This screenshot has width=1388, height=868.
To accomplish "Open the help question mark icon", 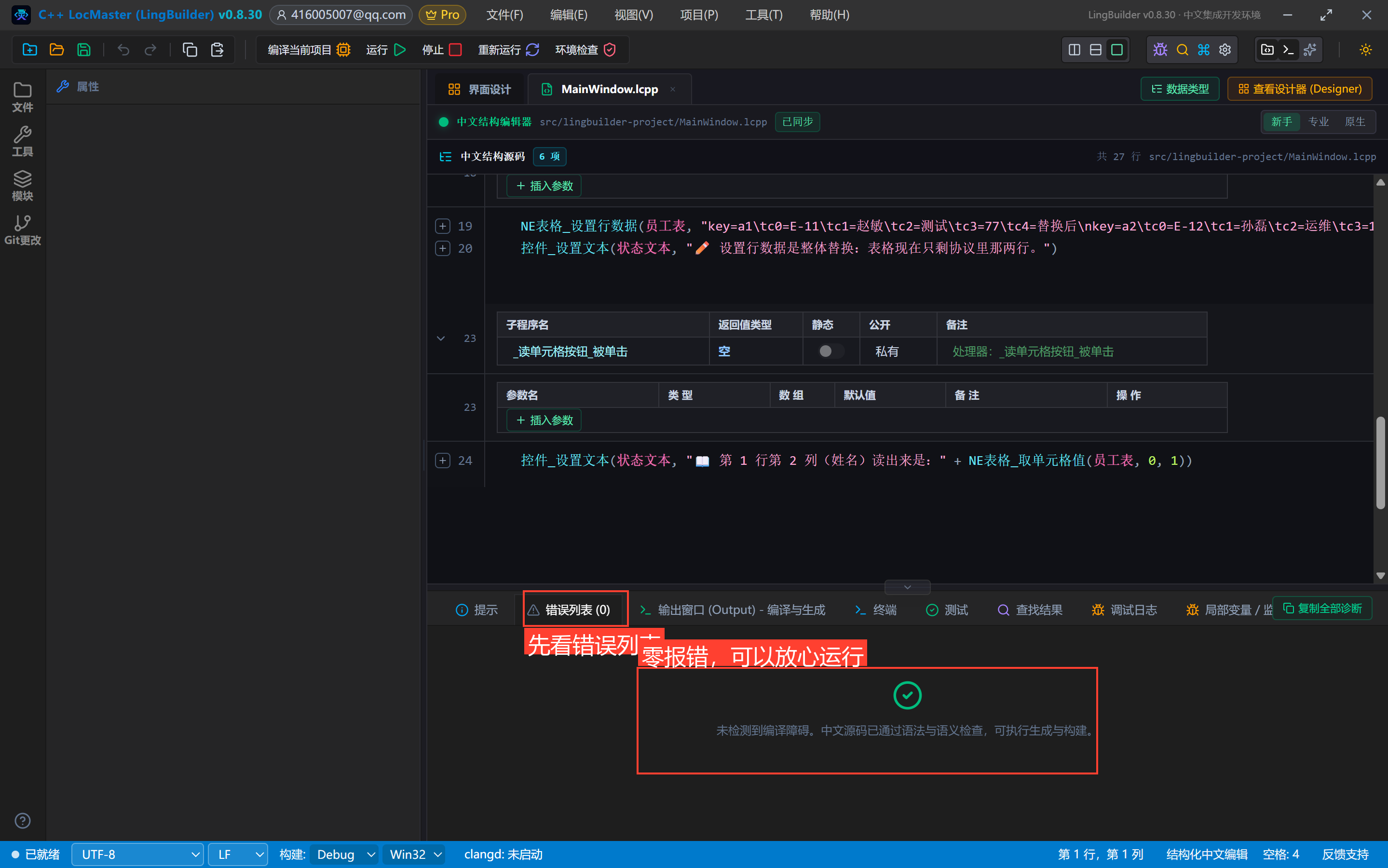I will [x=22, y=821].
